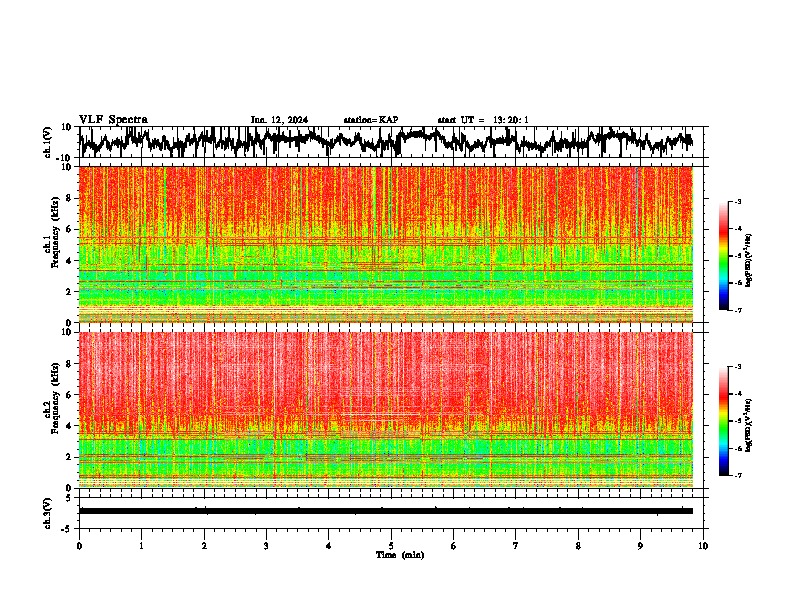Click time axis tick label "3"
Viewport: 792px width, 612px height.
click(x=266, y=546)
